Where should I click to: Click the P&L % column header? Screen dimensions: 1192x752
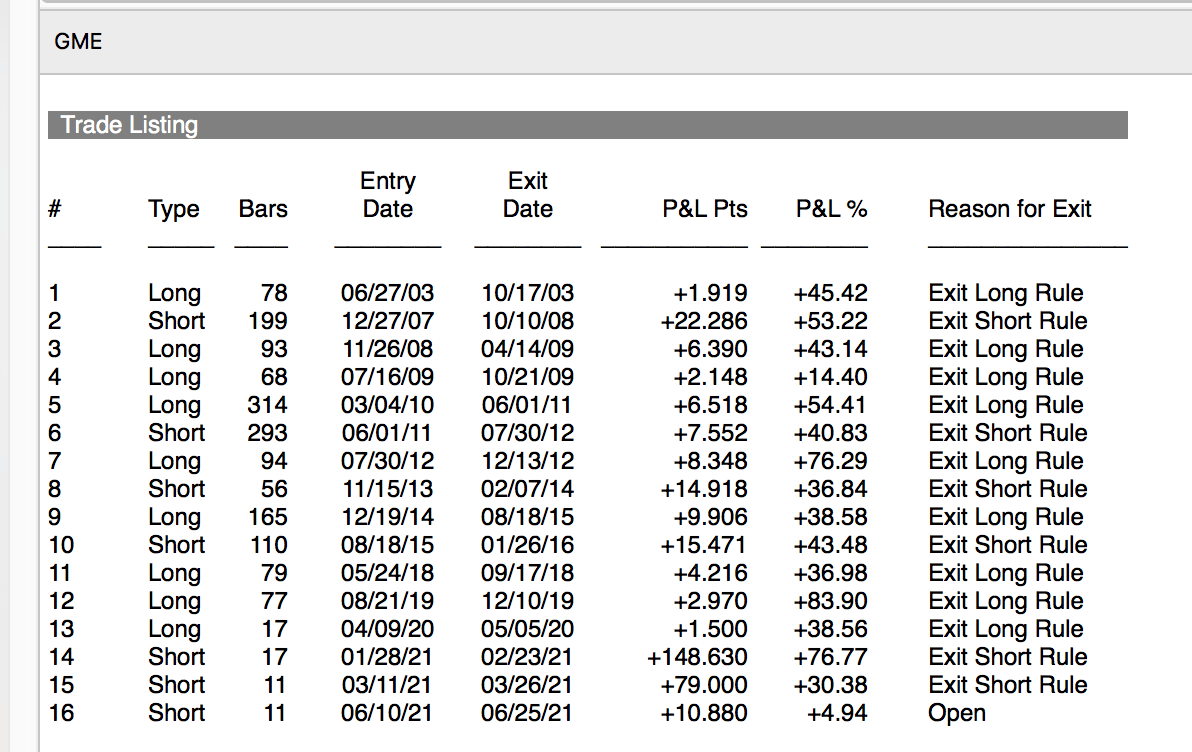pyautogui.click(x=831, y=209)
